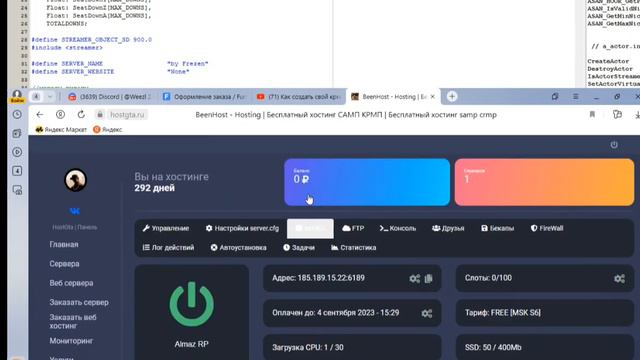Open payment date settings gear icon

click(427, 313)
